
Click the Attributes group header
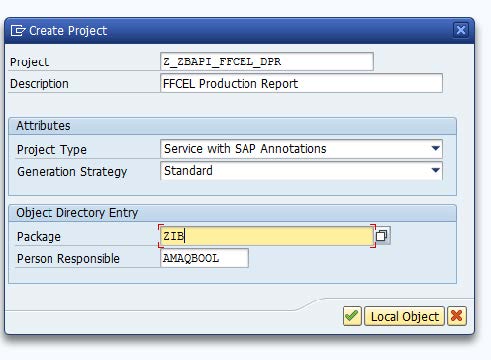[x=232, y=126]
